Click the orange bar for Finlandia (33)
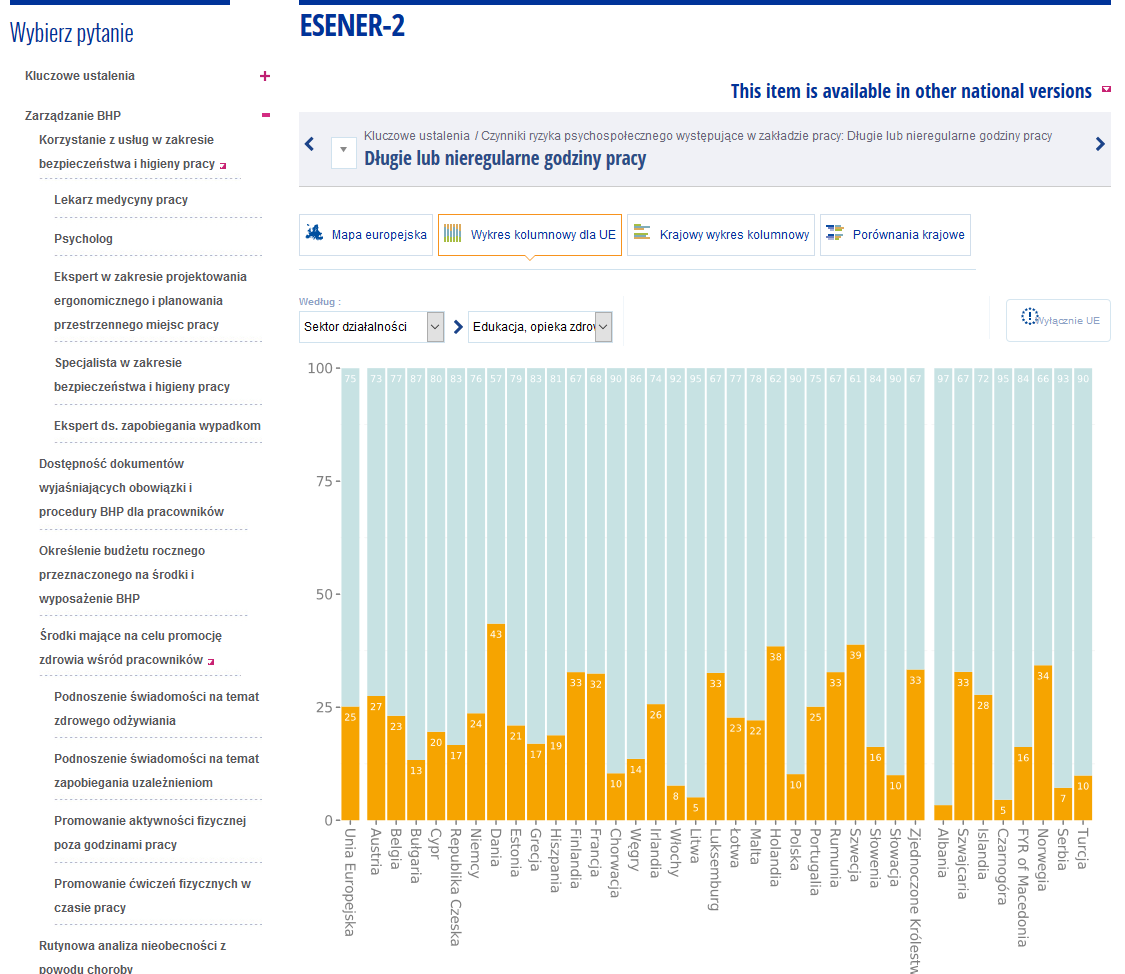The height and width of the screenshot is (974, 1125). point(576,746)
